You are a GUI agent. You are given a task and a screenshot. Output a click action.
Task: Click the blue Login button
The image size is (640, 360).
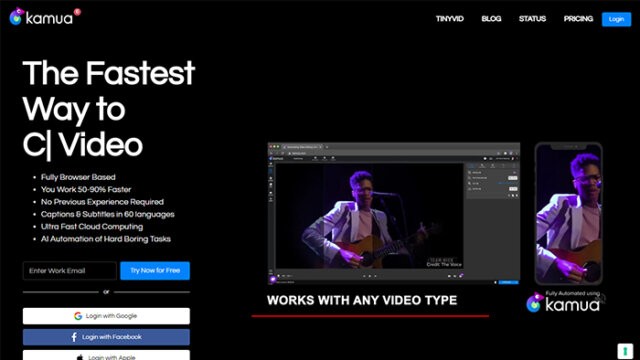[x=616, y=19]
